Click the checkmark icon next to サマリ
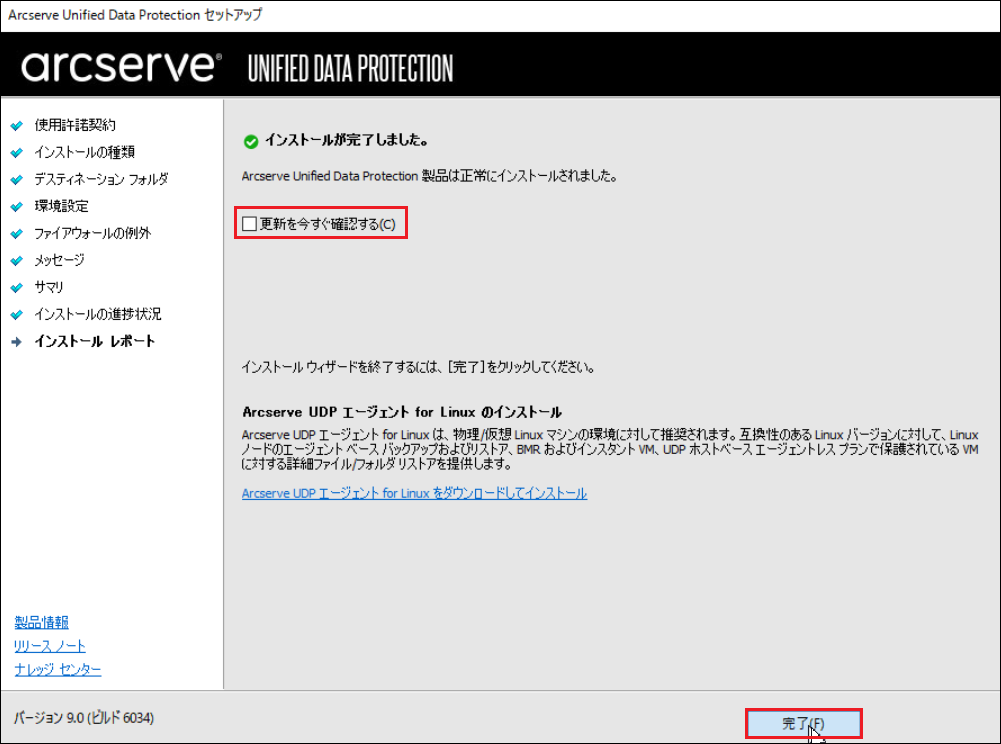1001x744 pixels. (17, 287)
